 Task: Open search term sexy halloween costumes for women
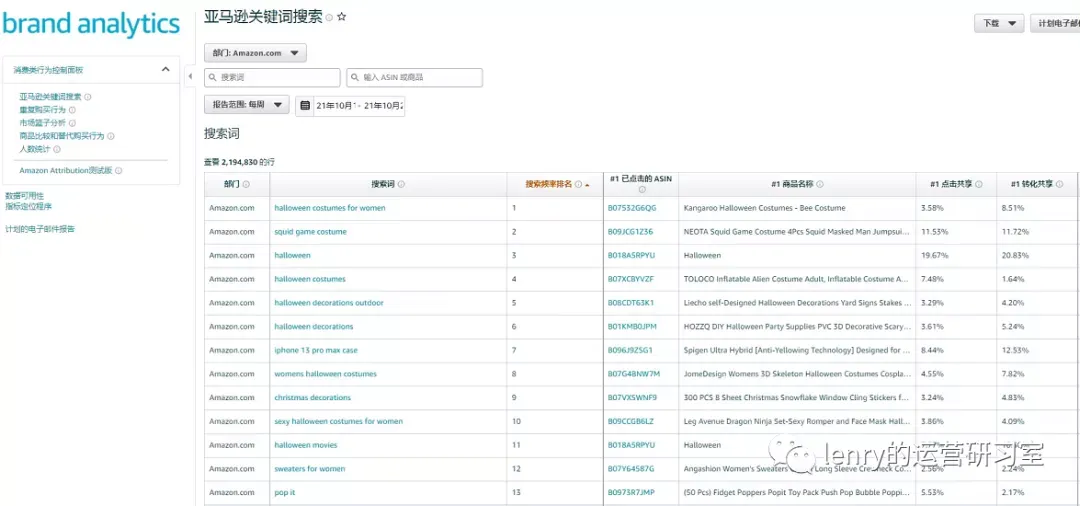pyautogui.click(x=338, y=421)
